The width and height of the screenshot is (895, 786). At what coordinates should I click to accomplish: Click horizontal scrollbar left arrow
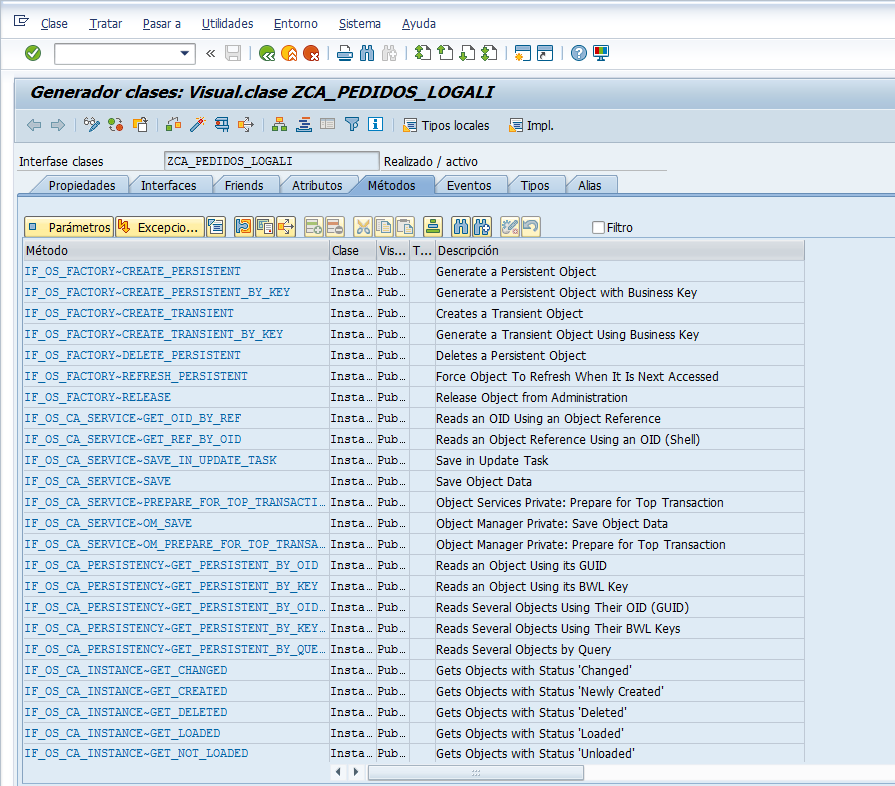pyautogui.click(x=338, y=772)
